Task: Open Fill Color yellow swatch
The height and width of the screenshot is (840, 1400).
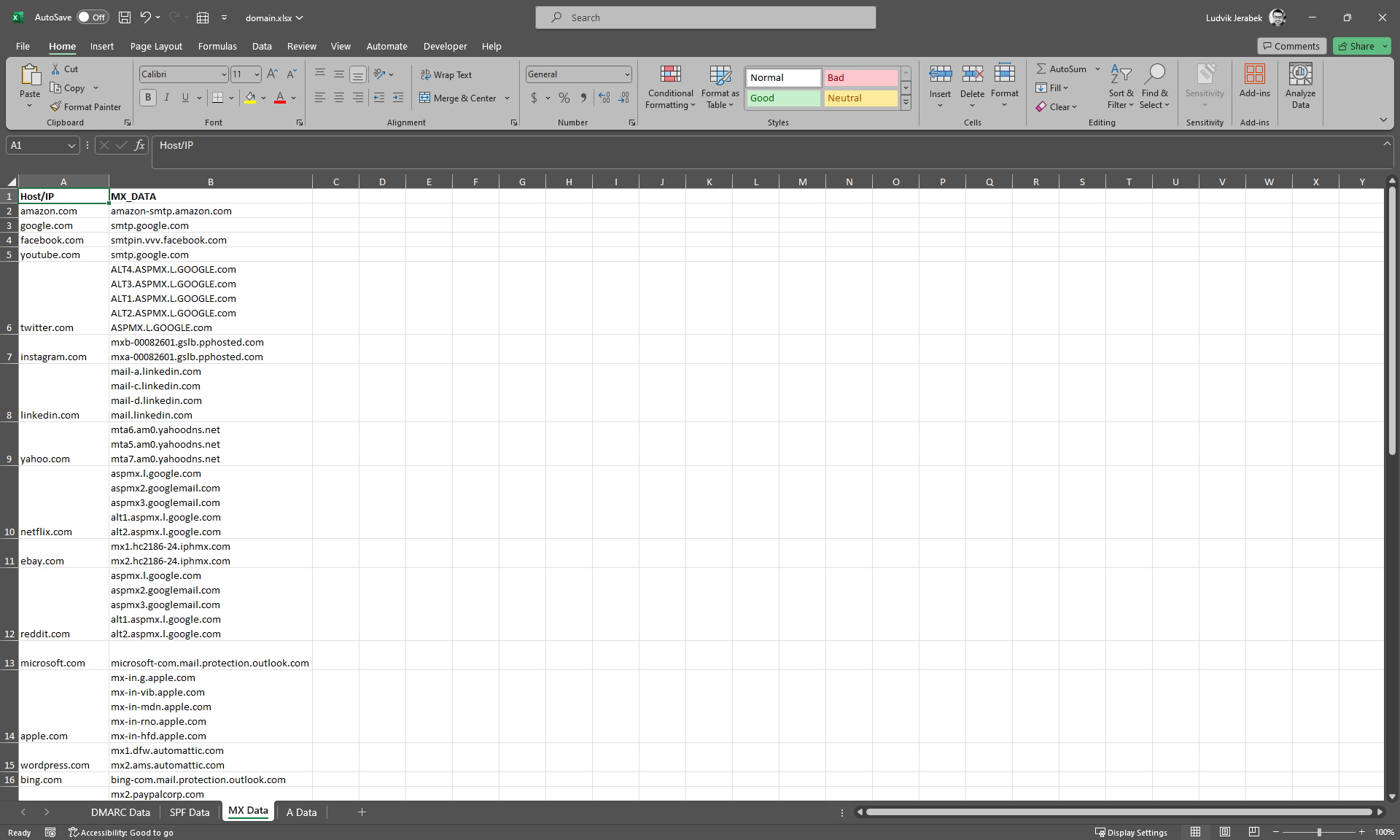Action: coord(250,98)
